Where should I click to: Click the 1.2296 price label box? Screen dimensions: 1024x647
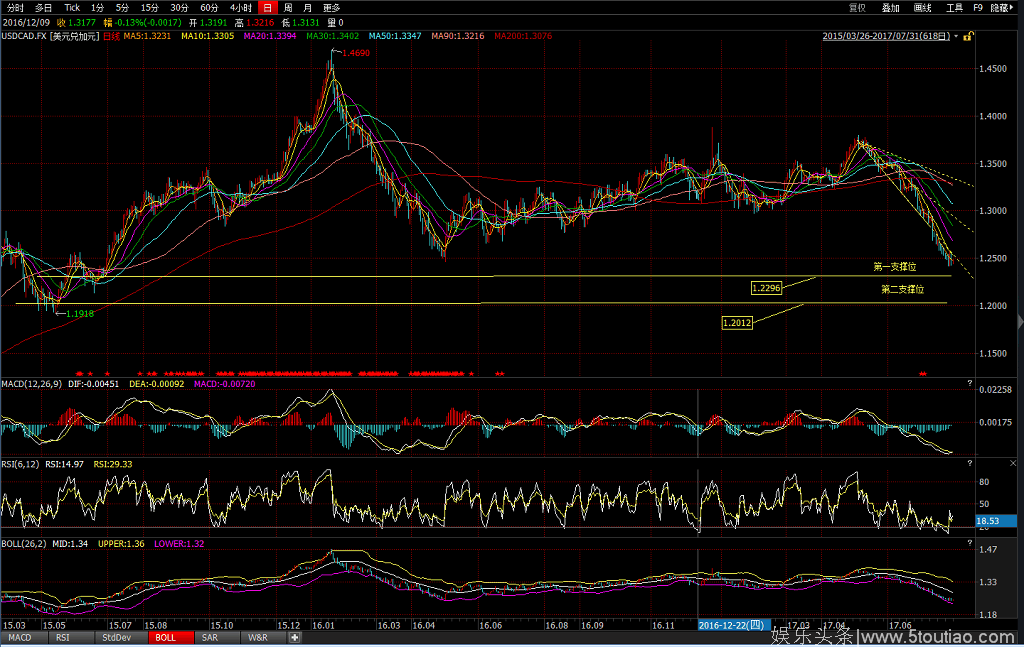766,288
